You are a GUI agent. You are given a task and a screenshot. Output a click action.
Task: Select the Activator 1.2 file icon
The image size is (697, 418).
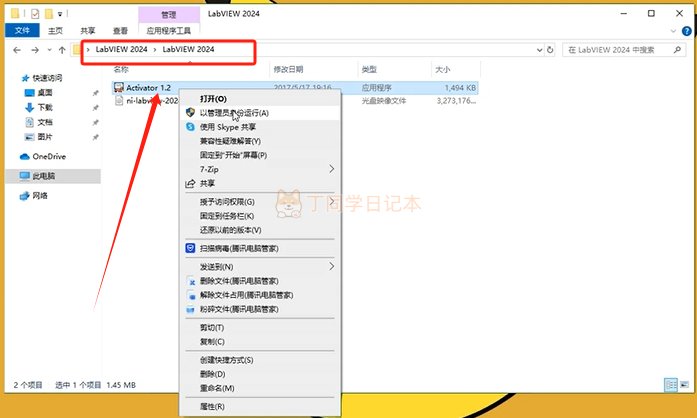pyautogui.click(x=118, y=88)
